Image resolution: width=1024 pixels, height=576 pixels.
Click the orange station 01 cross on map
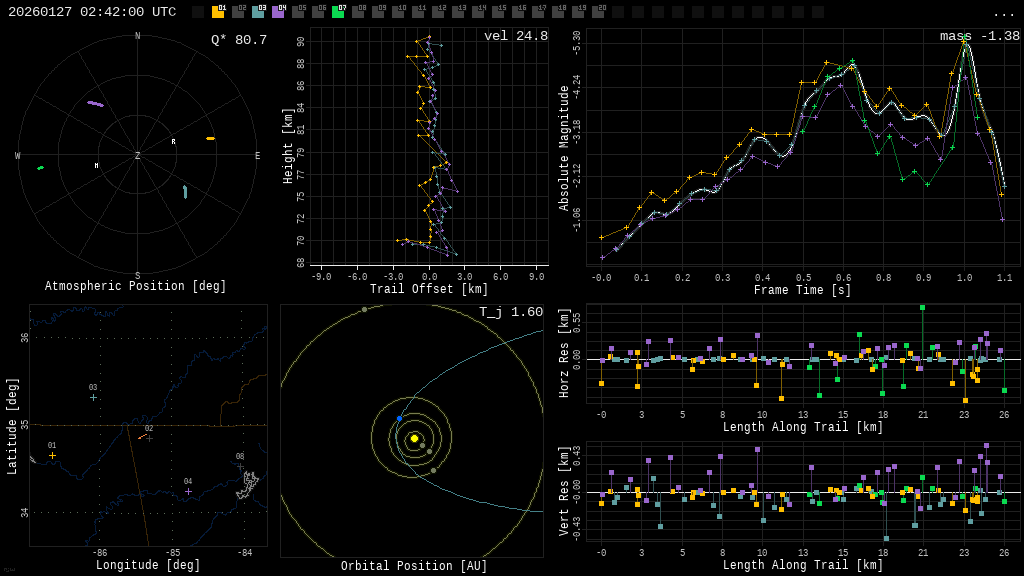pos(52,455)
